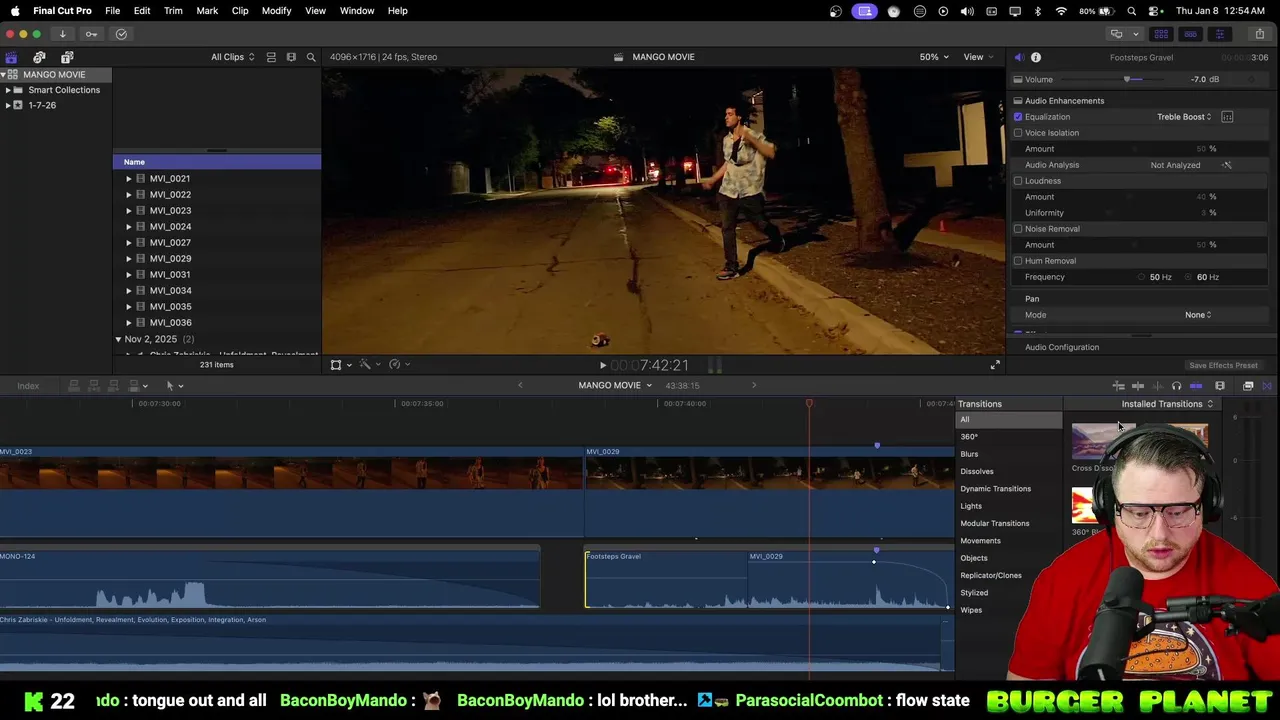The width and height of the screenshot is (1280, 720).
Task: Expand Smart Collections folder
Action: (x=8, y=90)
